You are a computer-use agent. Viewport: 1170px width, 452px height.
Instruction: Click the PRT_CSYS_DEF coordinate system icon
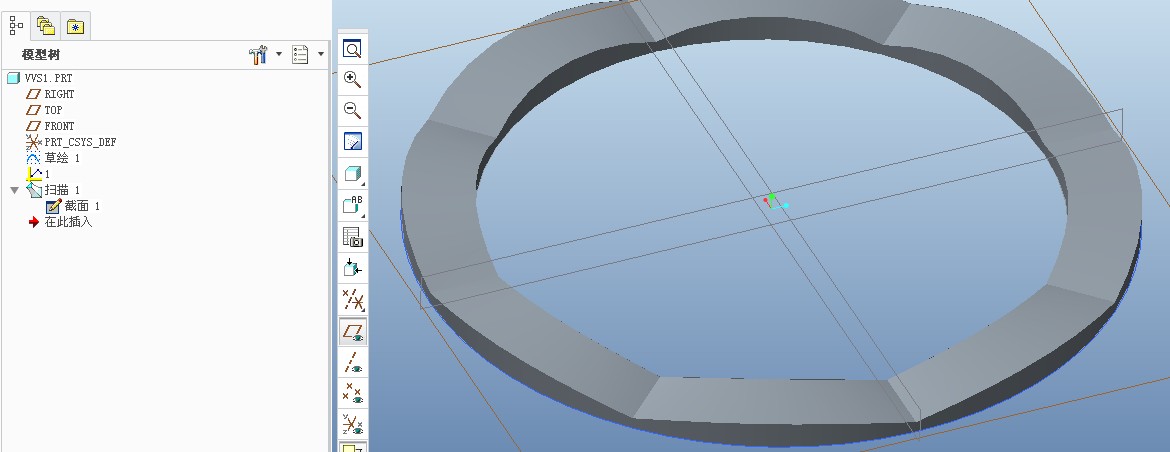(x=33, y=142)
